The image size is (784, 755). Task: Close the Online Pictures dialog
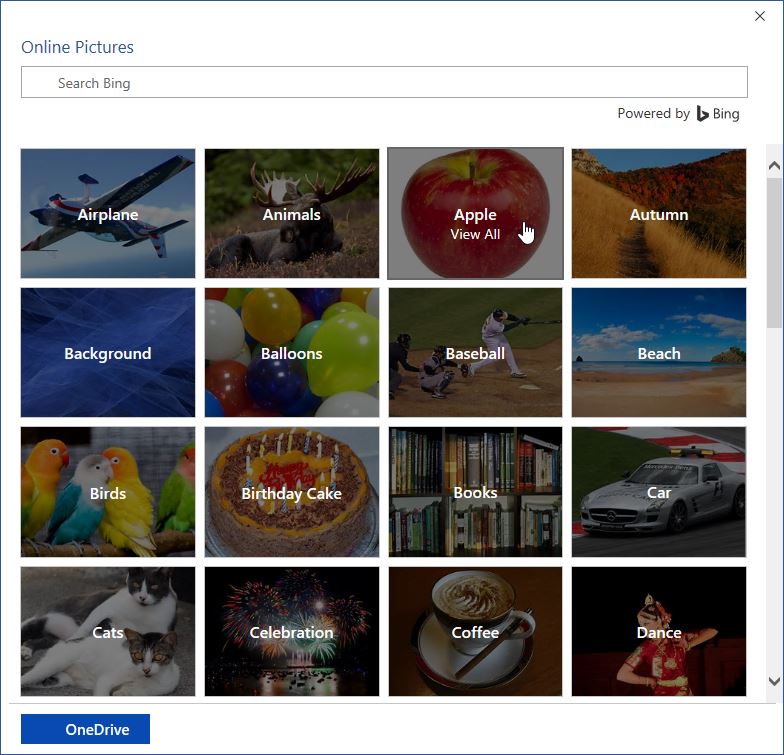(x=760, y=16)
